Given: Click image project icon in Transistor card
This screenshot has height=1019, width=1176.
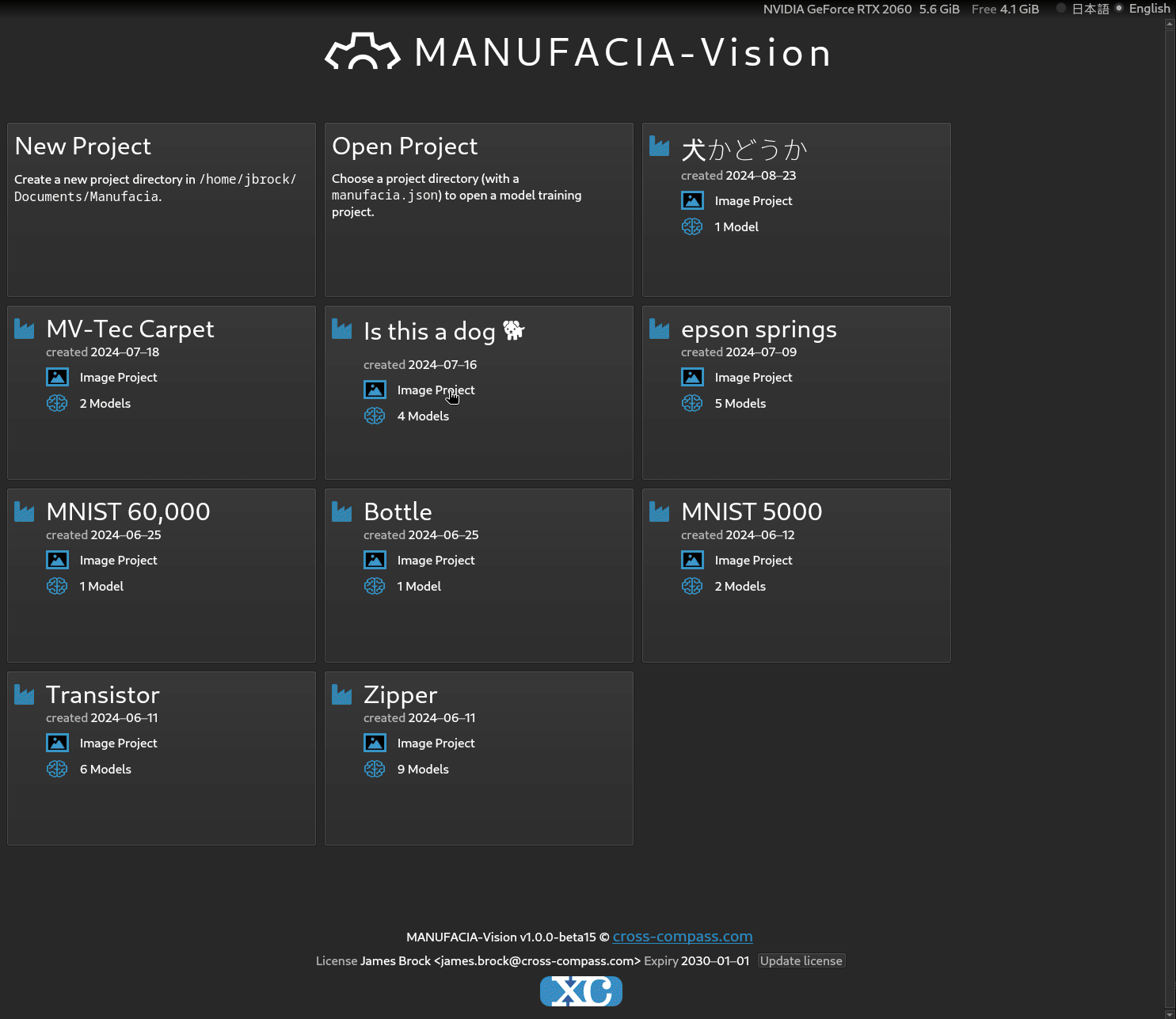Looking at the screenshot, I should click(57, 743).
